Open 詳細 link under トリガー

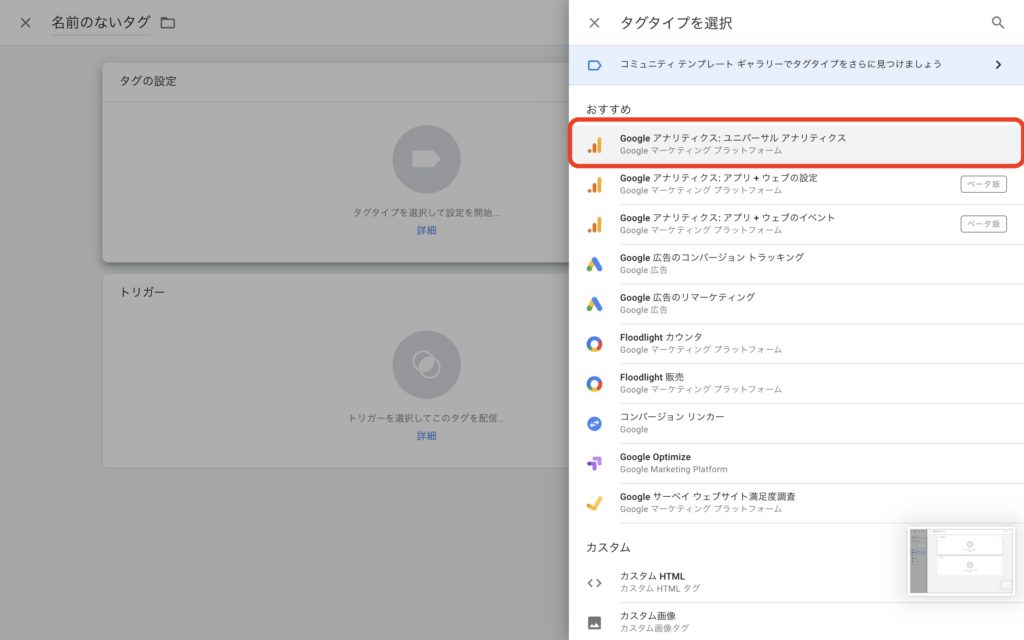pyautogui.click(x=426, y=436)
